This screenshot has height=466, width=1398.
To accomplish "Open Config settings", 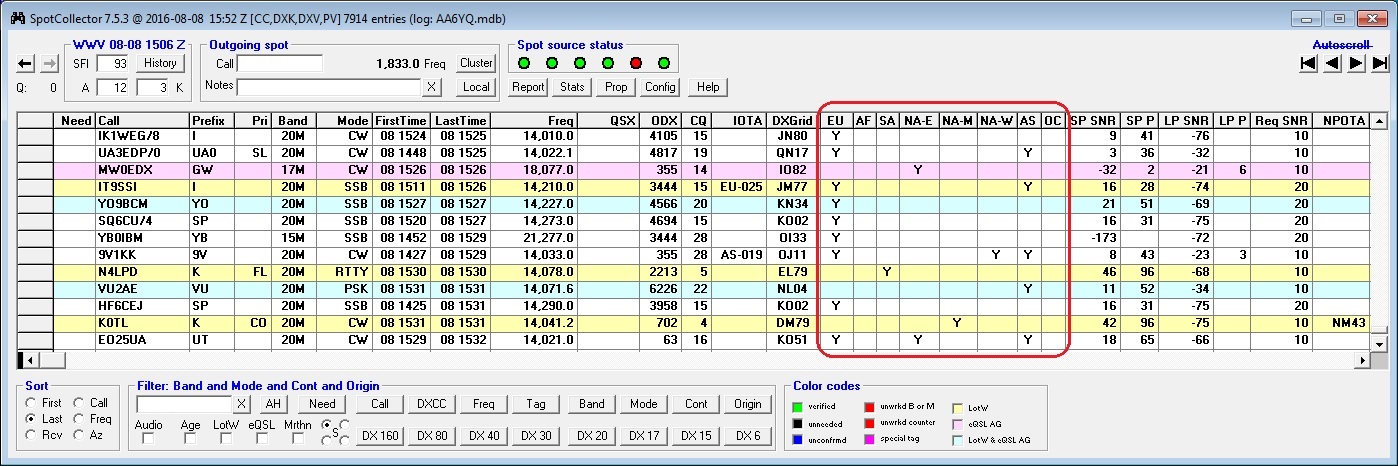I will tap(660, 87).
